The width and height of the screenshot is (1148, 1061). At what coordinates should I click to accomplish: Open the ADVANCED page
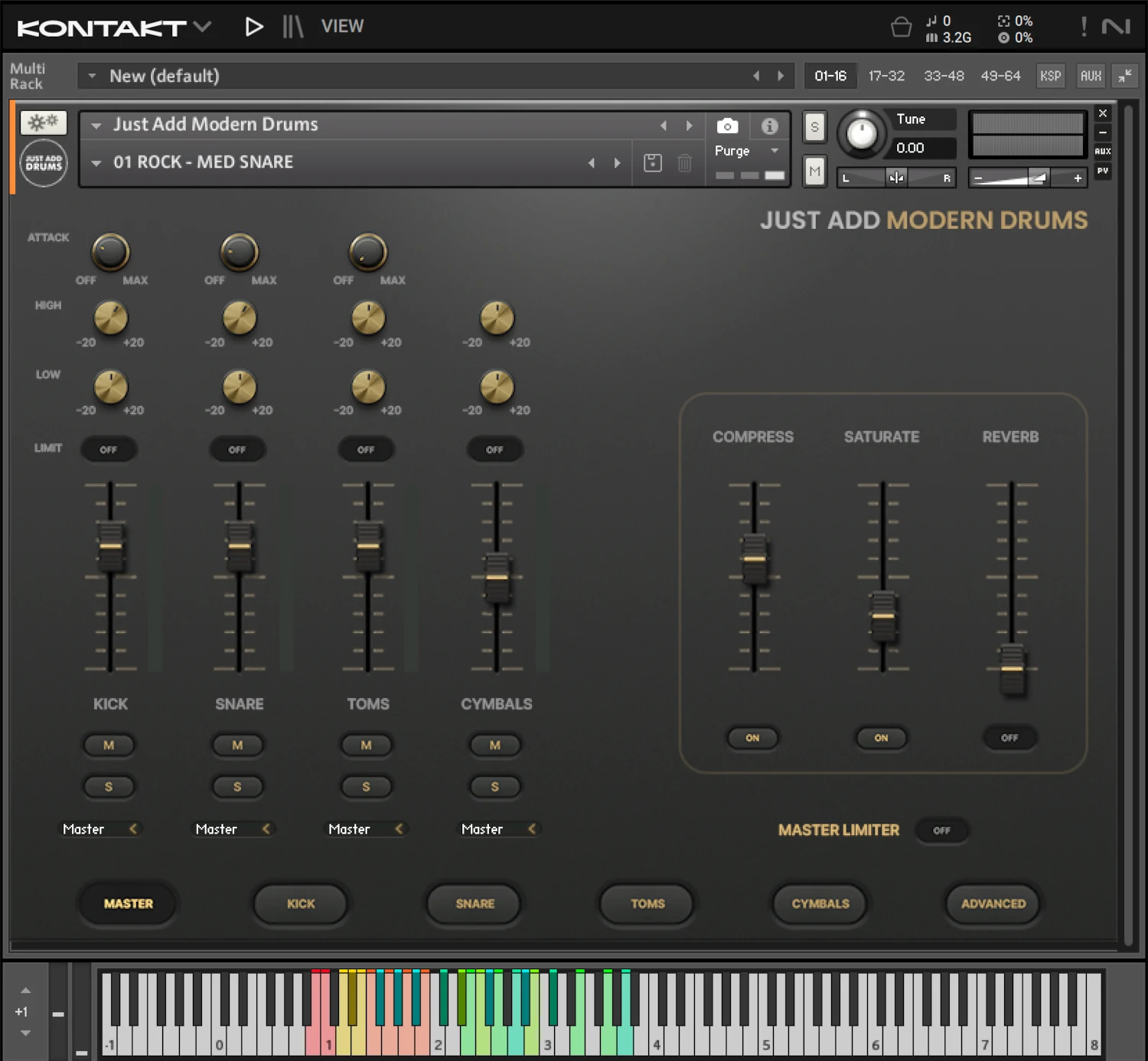[x=992, y=904]
